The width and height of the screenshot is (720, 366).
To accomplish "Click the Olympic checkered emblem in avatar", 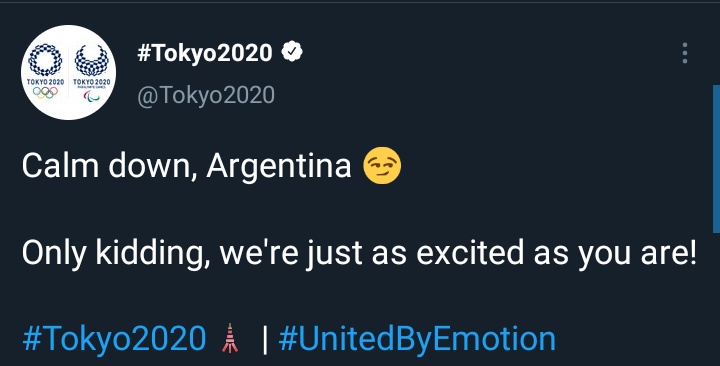I will (x=45, y=60).
